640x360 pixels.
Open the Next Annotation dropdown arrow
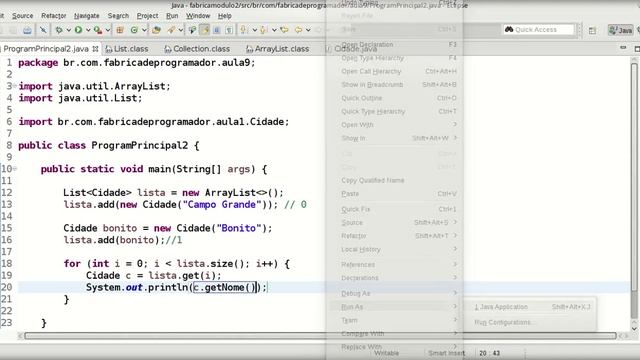pyautogui.click(x=254, y=30)
